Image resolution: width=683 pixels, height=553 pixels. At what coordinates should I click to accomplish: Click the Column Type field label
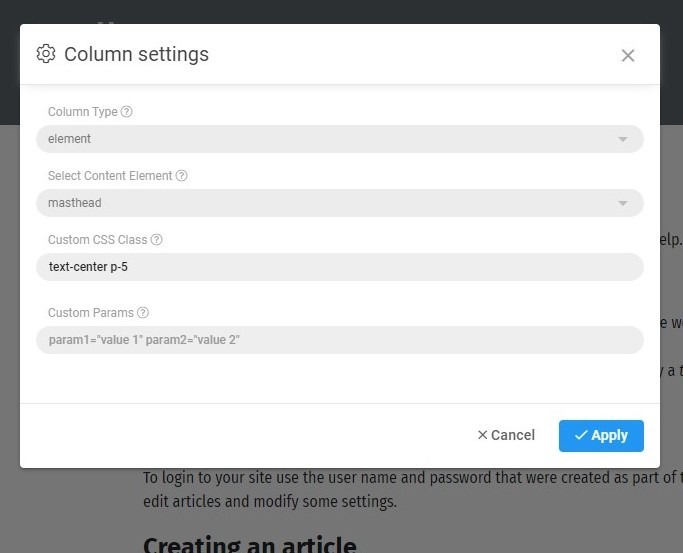coord(82,112)
